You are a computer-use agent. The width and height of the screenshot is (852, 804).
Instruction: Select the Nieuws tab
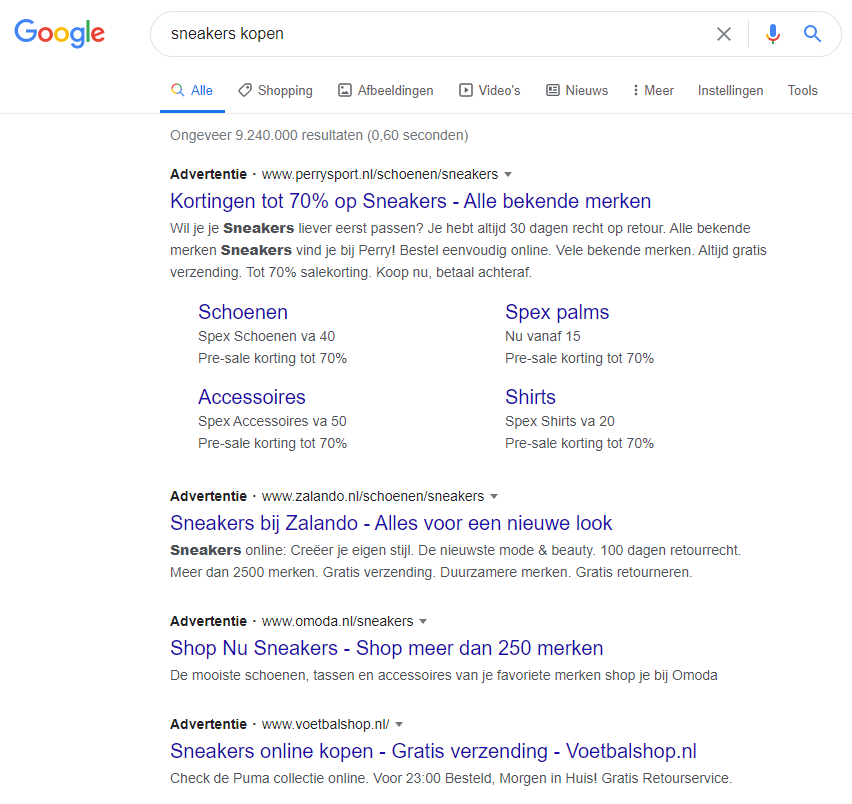[577, 90]
